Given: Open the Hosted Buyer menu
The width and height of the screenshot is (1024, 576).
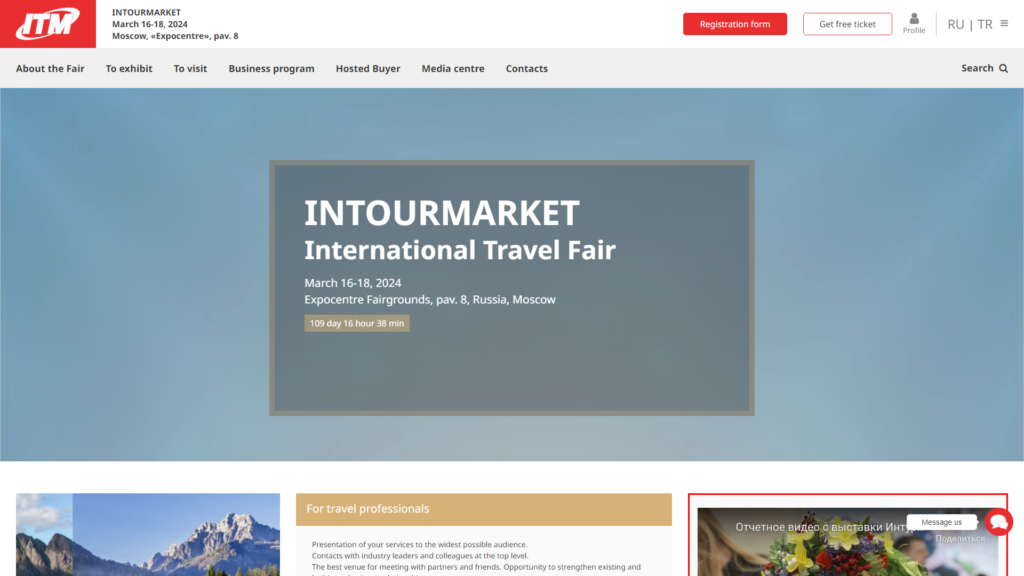Looking at the screenshot, I should coord(368,69).
